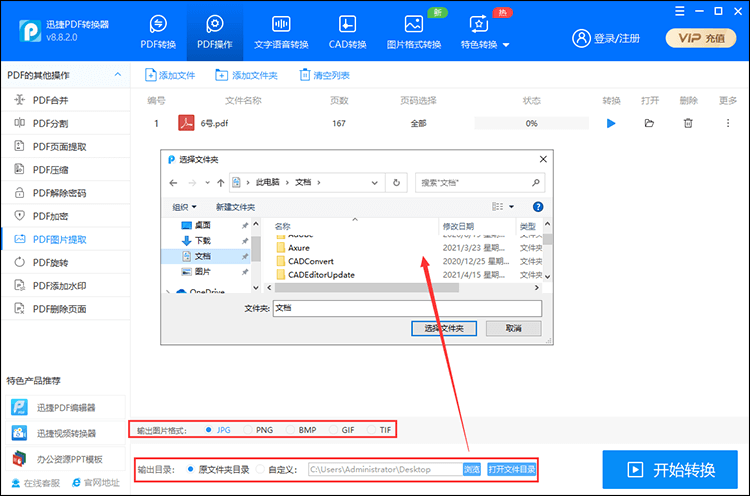The width and height of the screenshot is (750, 496).
Task: Start converting 6号.pdf with play icon
Action: (611, 123)
